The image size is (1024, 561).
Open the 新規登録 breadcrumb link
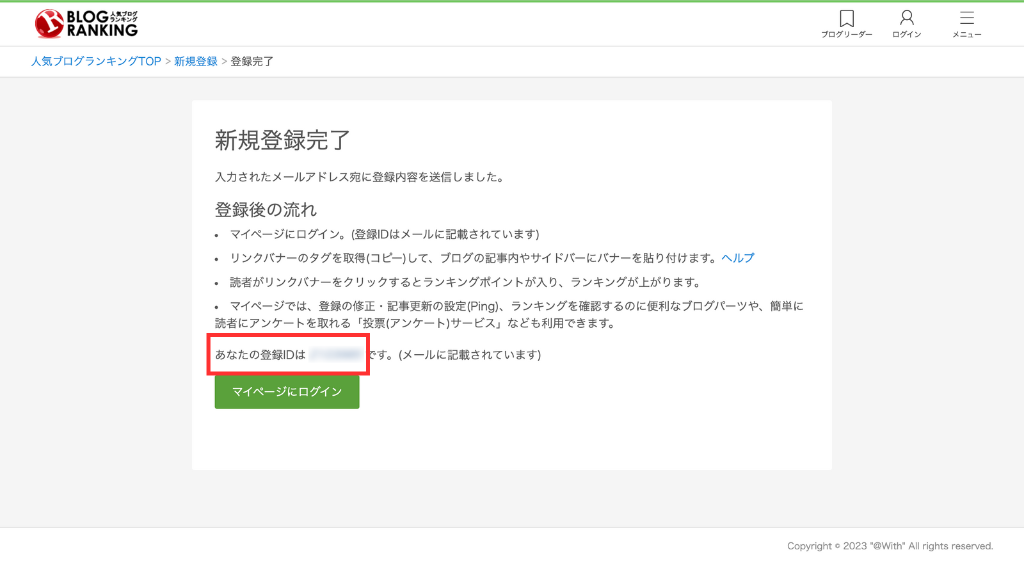coord(195,61)
